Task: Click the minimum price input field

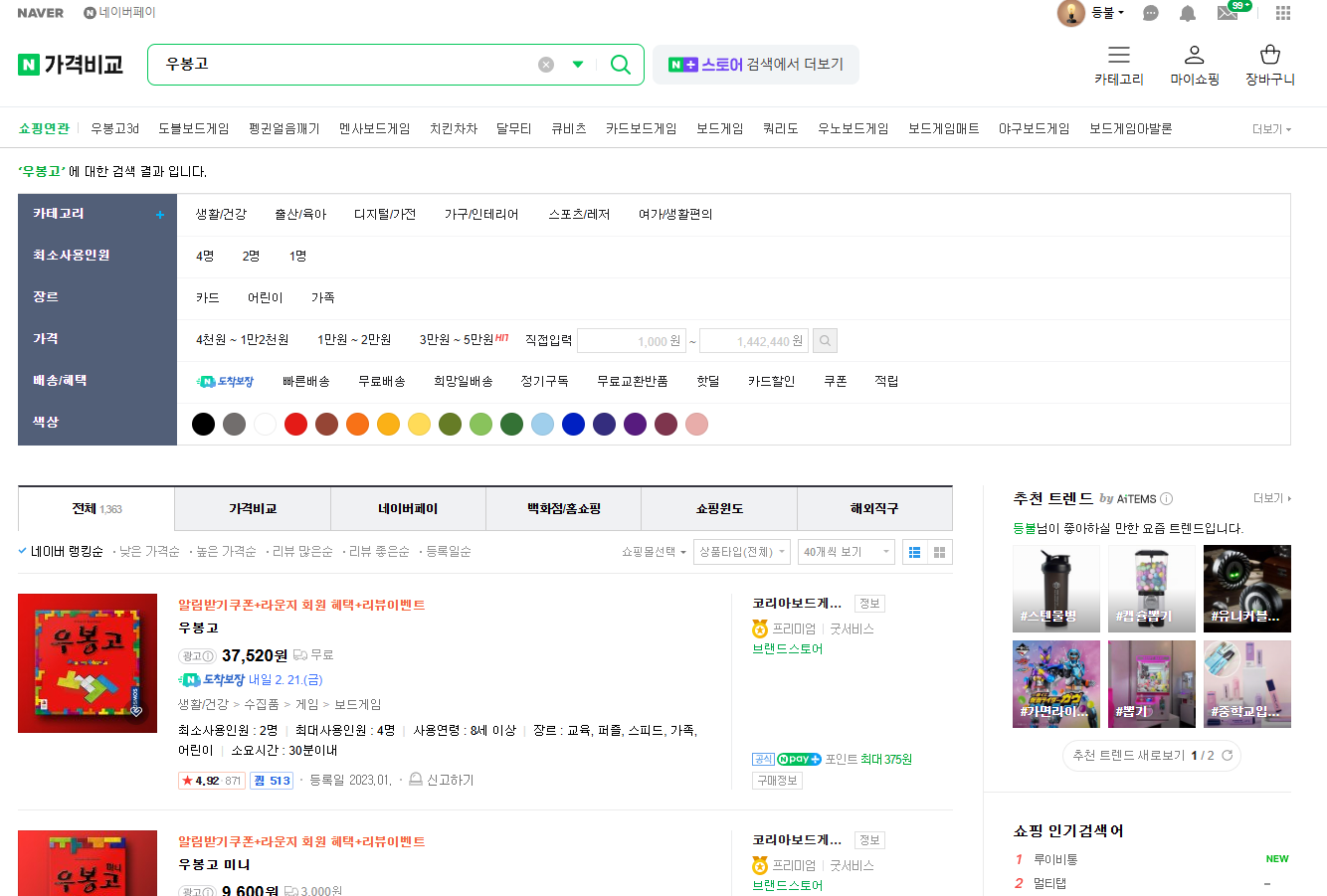Action: point(632,341)
